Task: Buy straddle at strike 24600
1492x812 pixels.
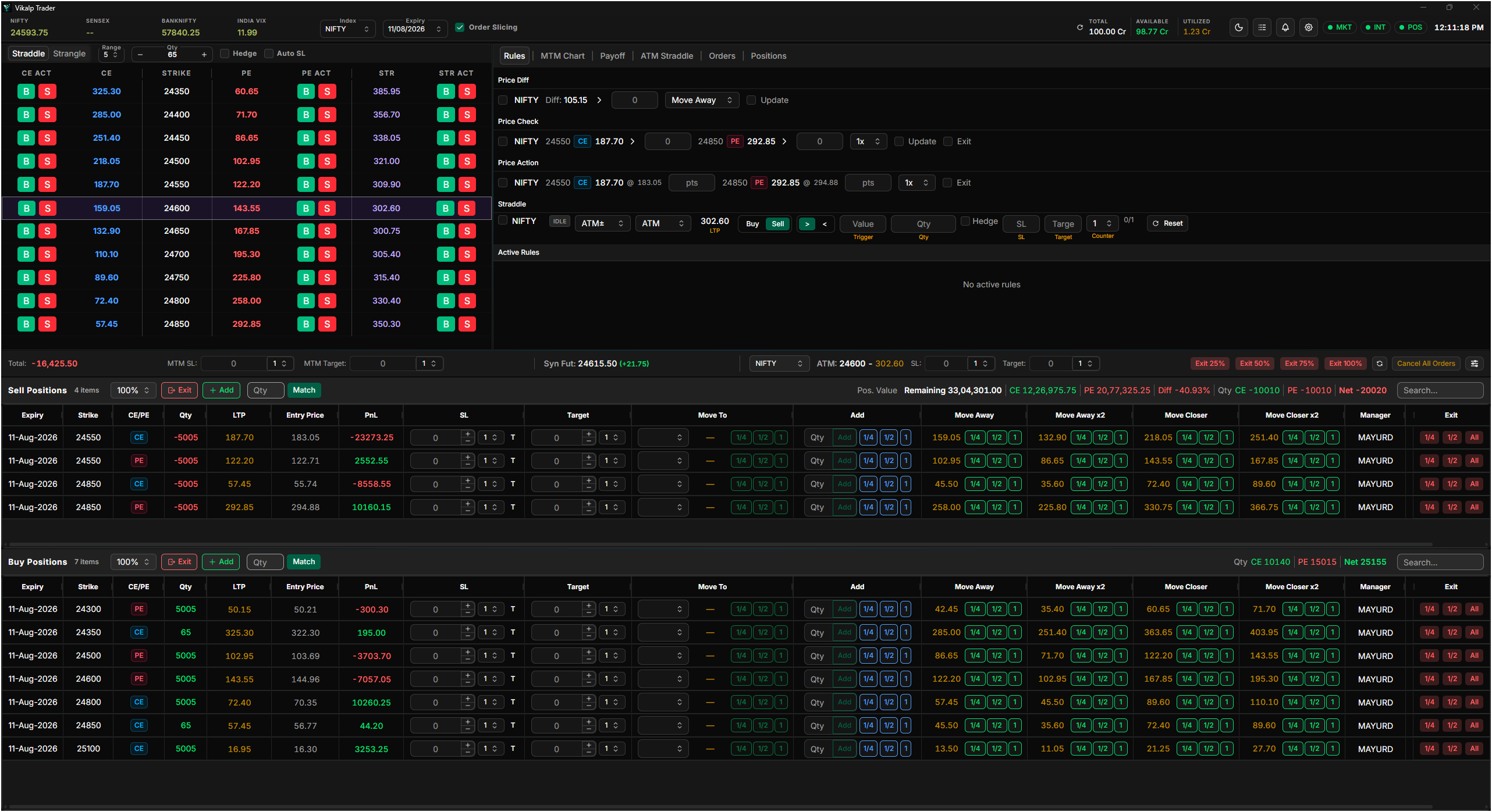Action: (446, 208)
